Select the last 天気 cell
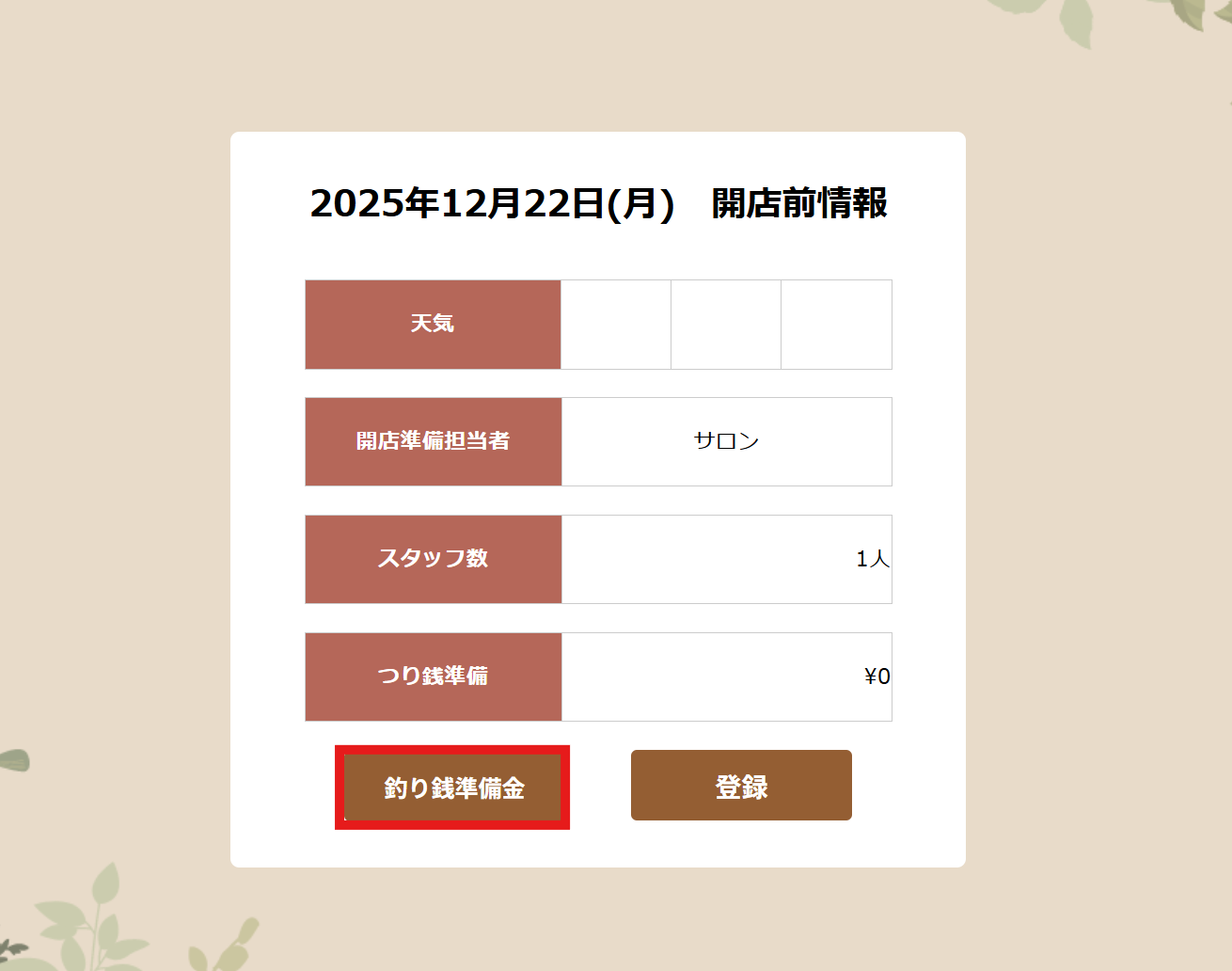The image size is (1232, 971). (x=836, y=325)
